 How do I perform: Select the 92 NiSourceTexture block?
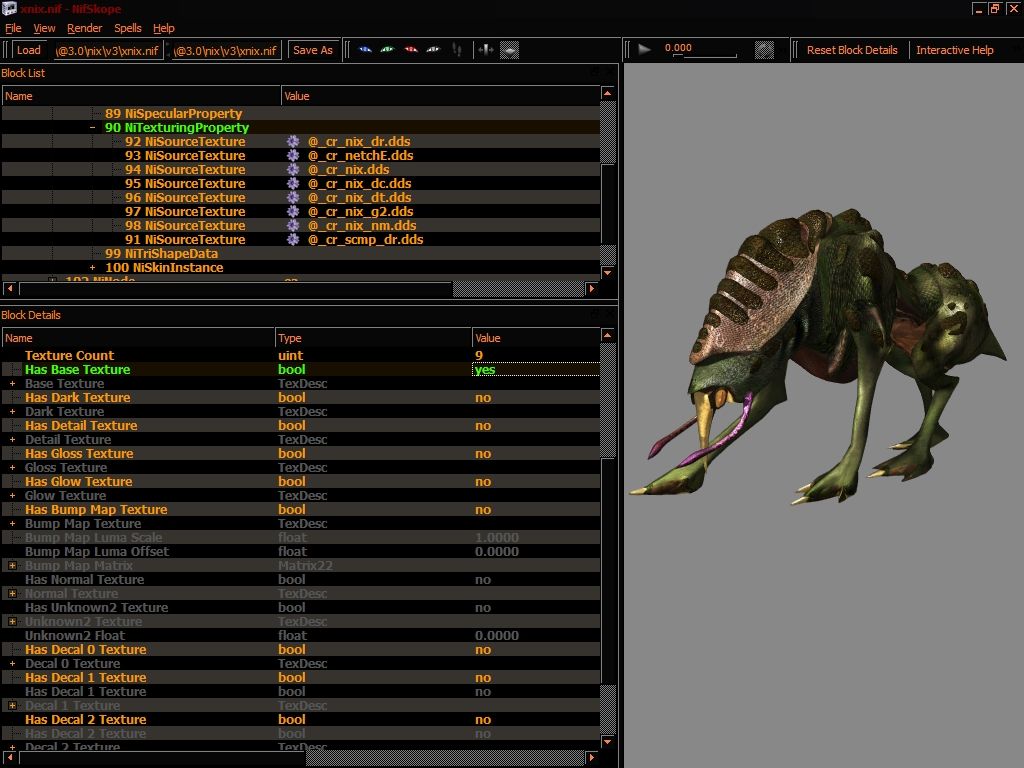pyautogui.click(x=185, y=142)
